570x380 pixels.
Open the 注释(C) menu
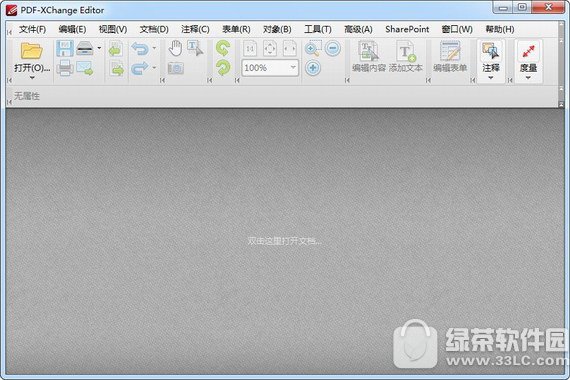point(195,29)
